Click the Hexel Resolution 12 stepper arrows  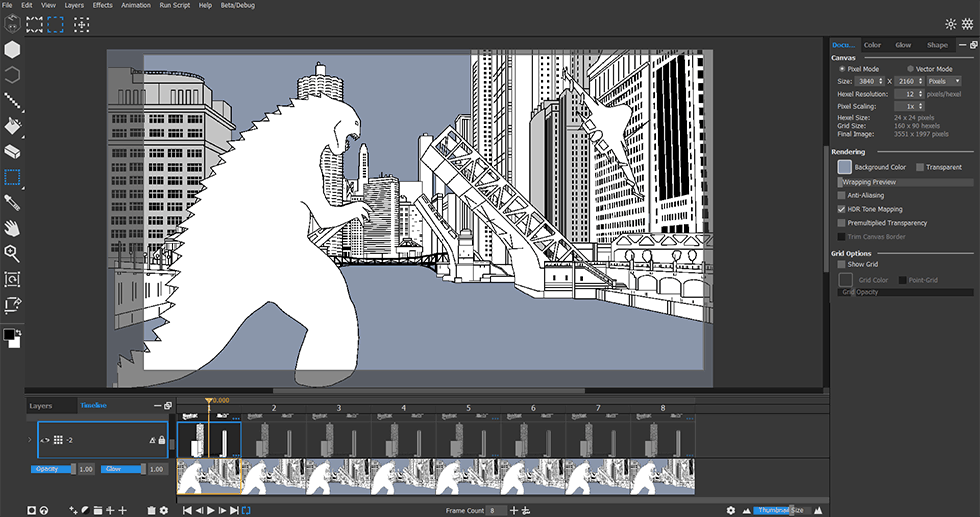click(920, 94)
